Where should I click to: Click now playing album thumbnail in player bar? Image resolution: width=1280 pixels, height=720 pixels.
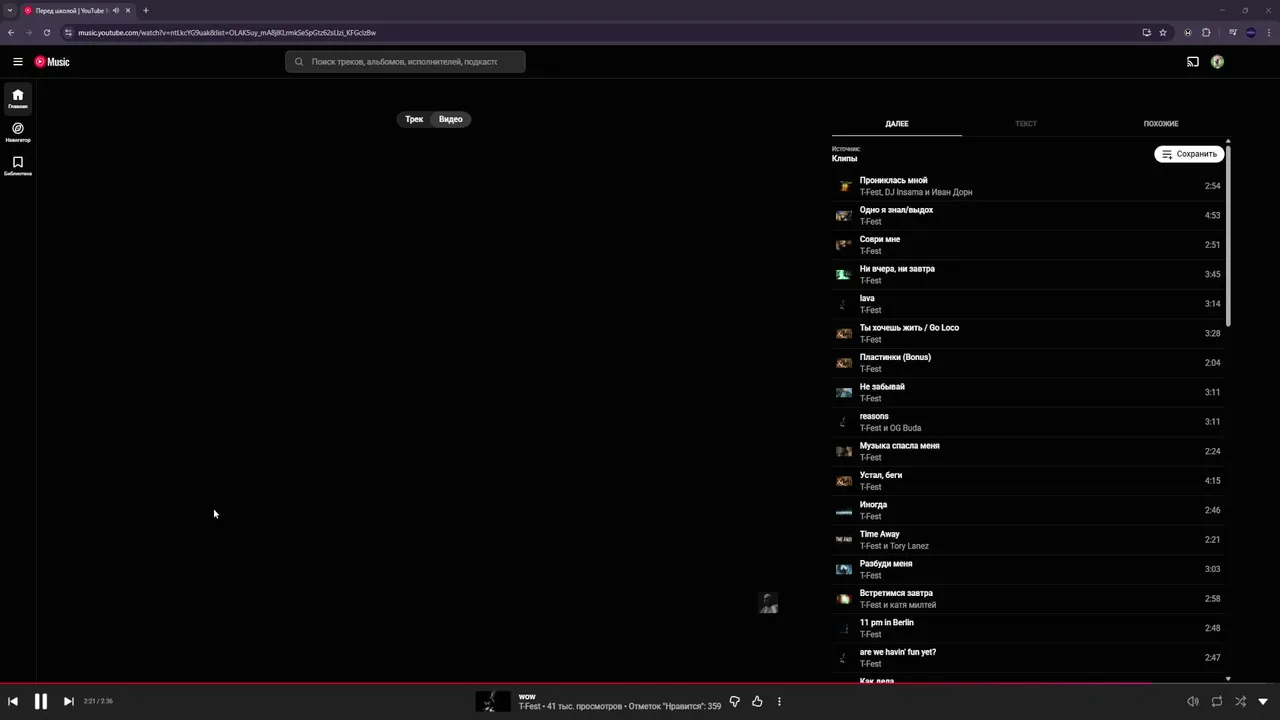click(491, 702)
